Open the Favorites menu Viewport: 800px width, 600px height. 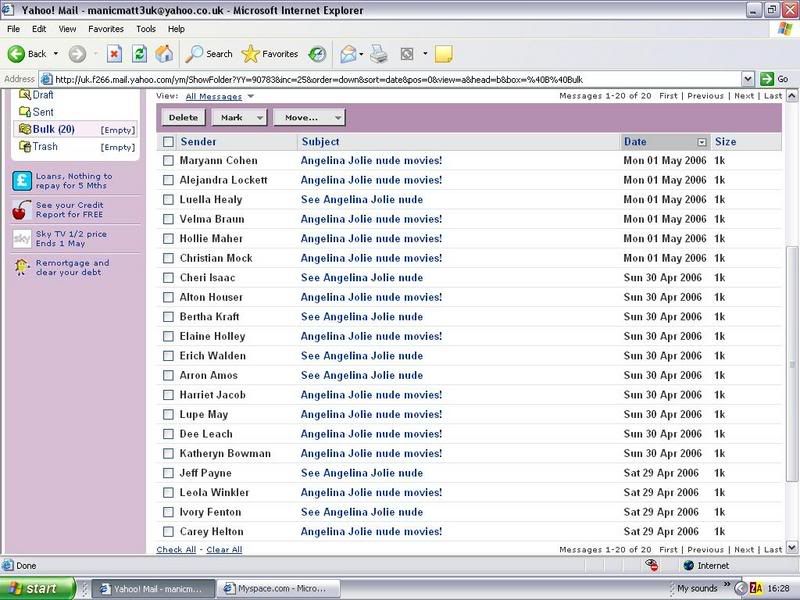click(106, 29)
